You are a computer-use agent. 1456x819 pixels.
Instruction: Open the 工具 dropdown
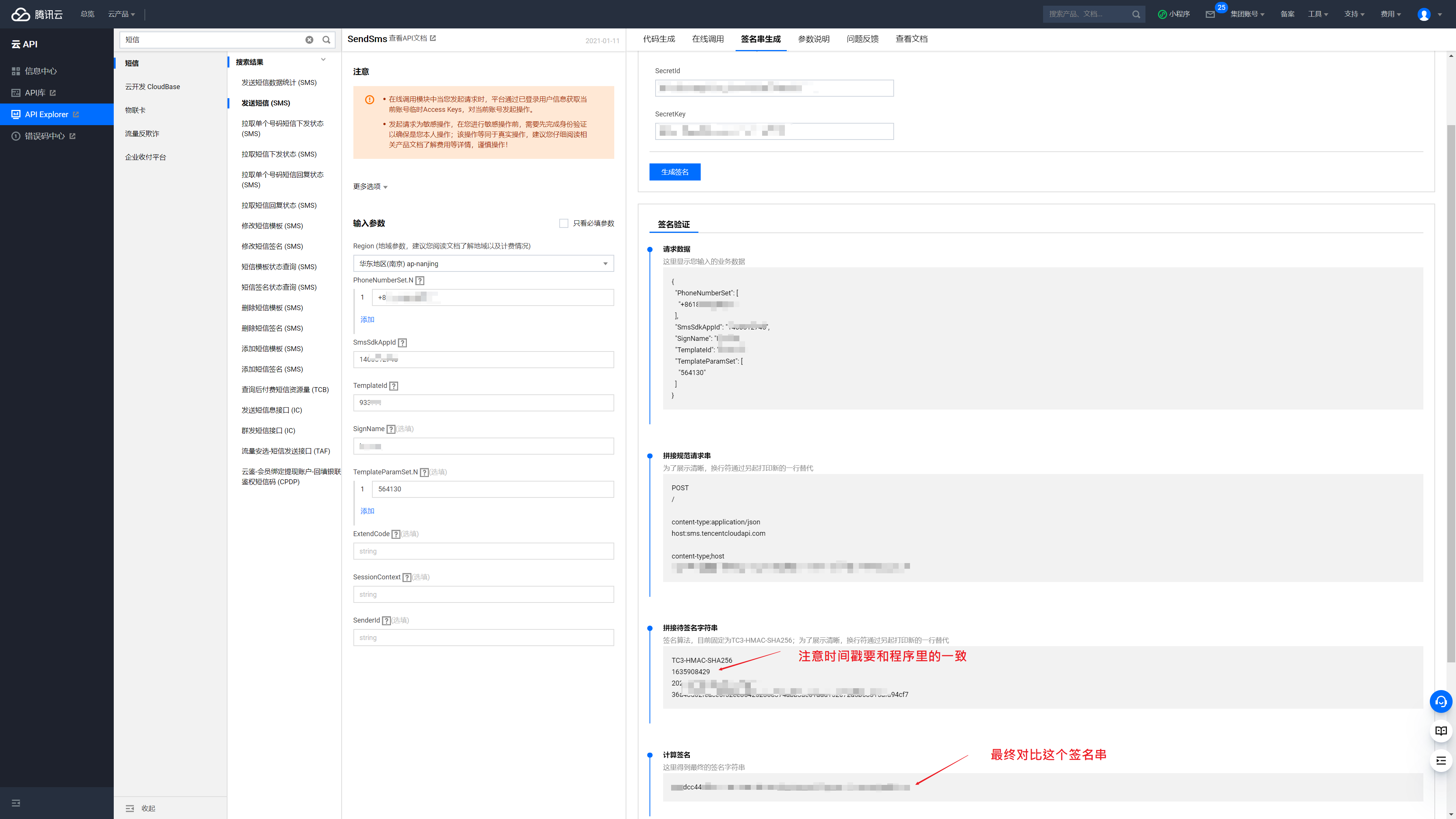click(x=1318, y=14)
